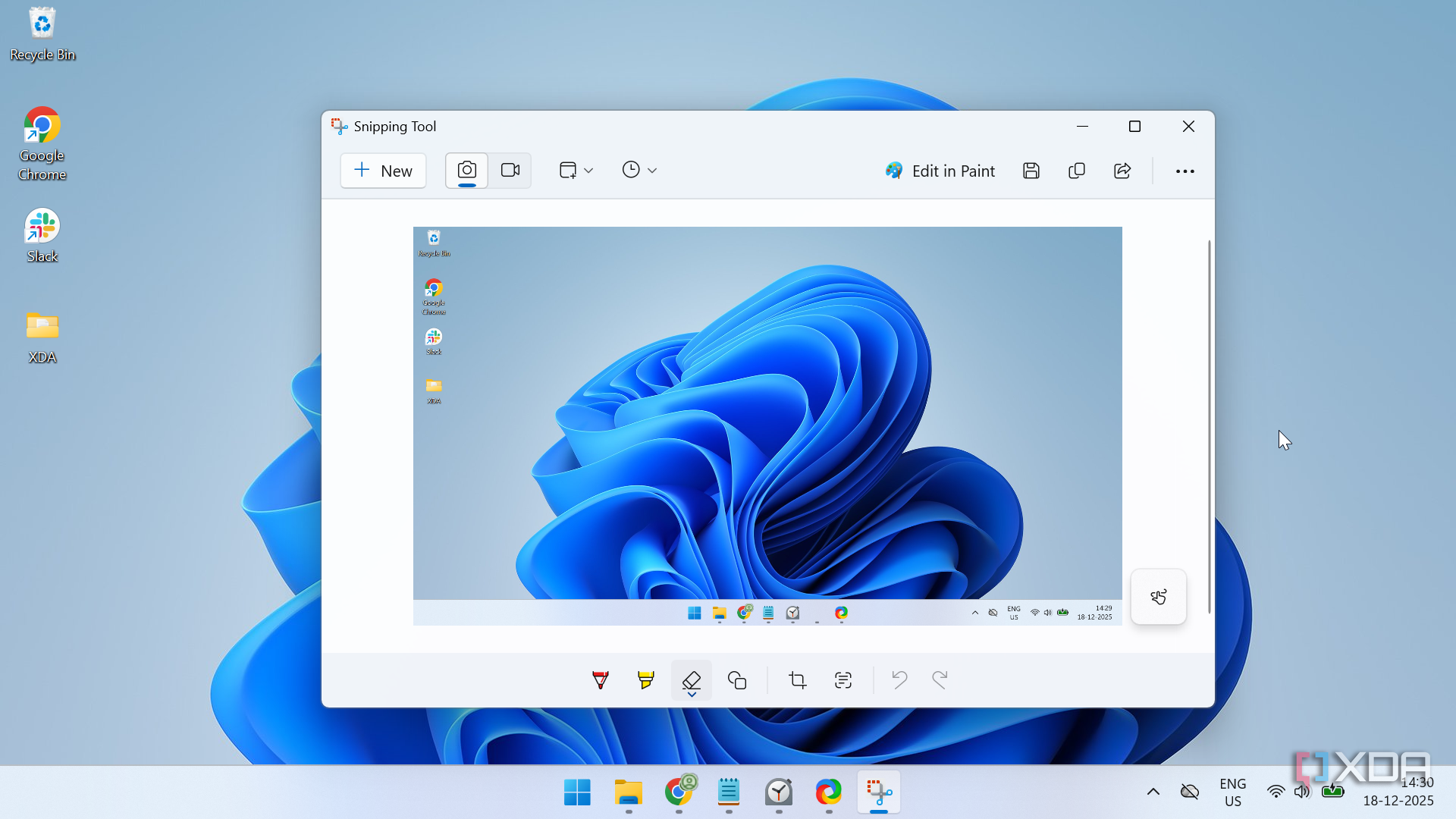
Task: Open the colorful circular app on taskbar
Action: tap(829, 792)
